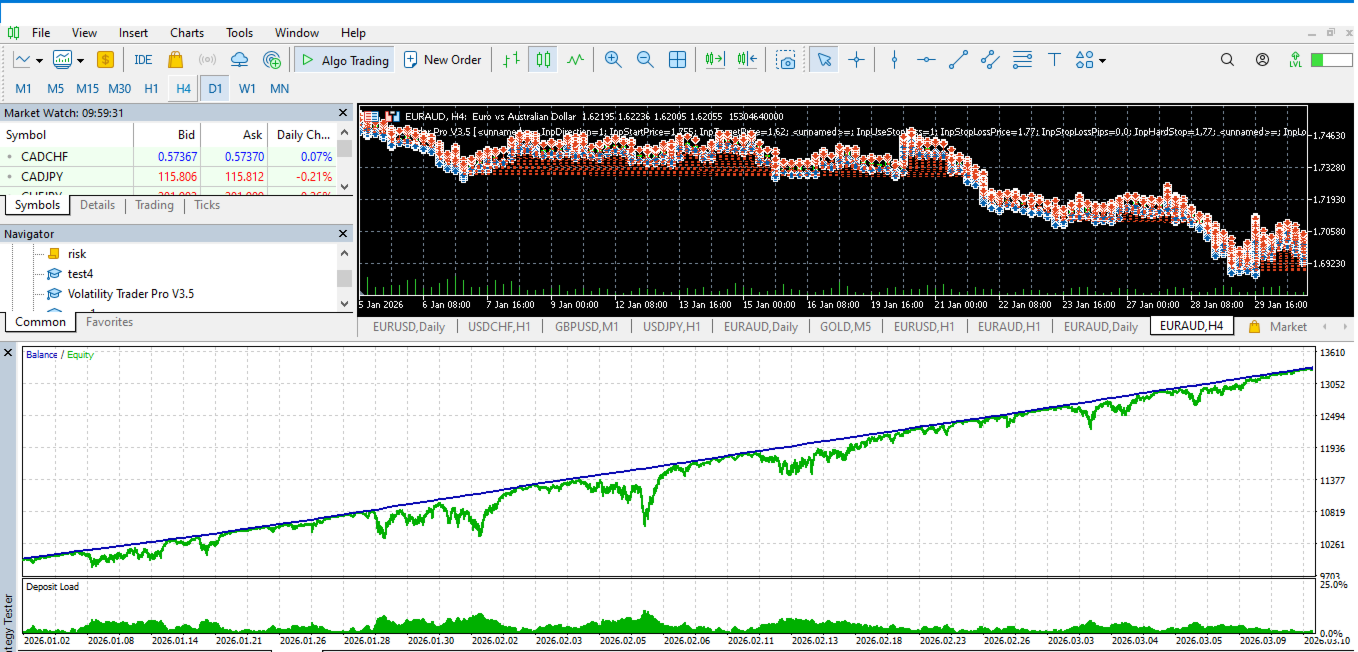This screenshot has width=1358, height=652.
Task: Open the IDE MetaEditor button
Action: (143, 60)
